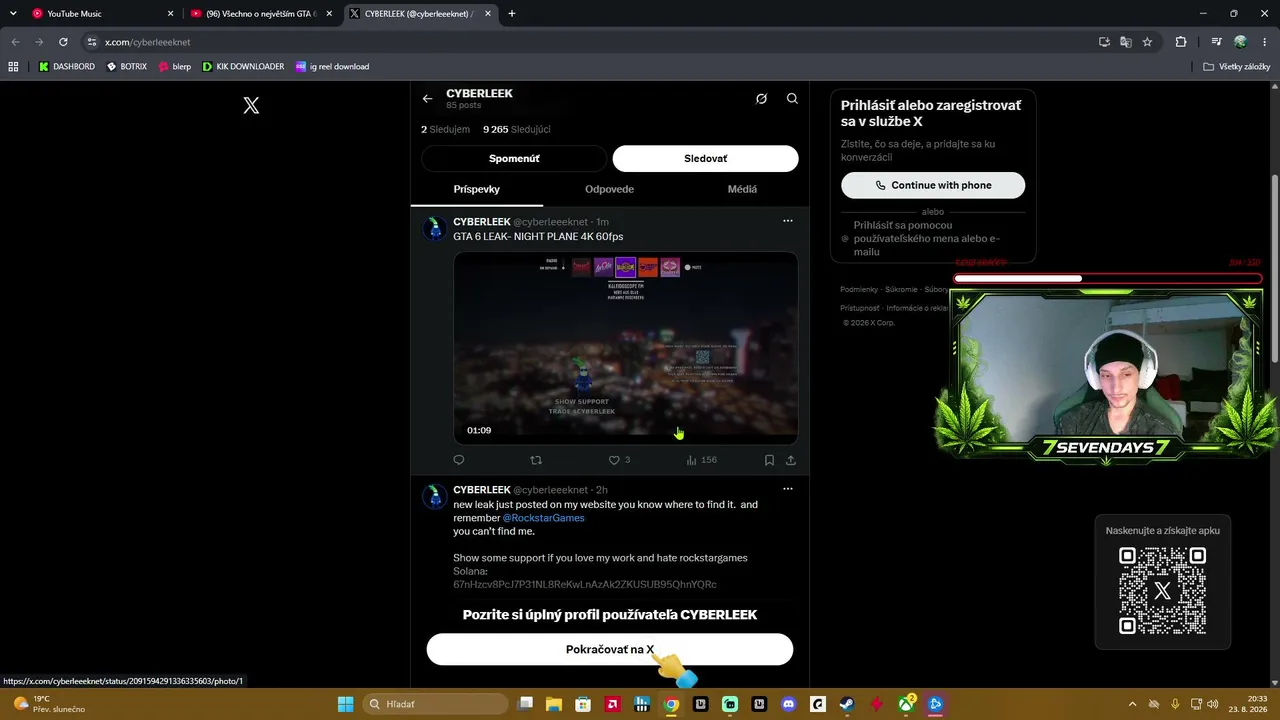Click the X app QR code

(x=1162, y=591)
